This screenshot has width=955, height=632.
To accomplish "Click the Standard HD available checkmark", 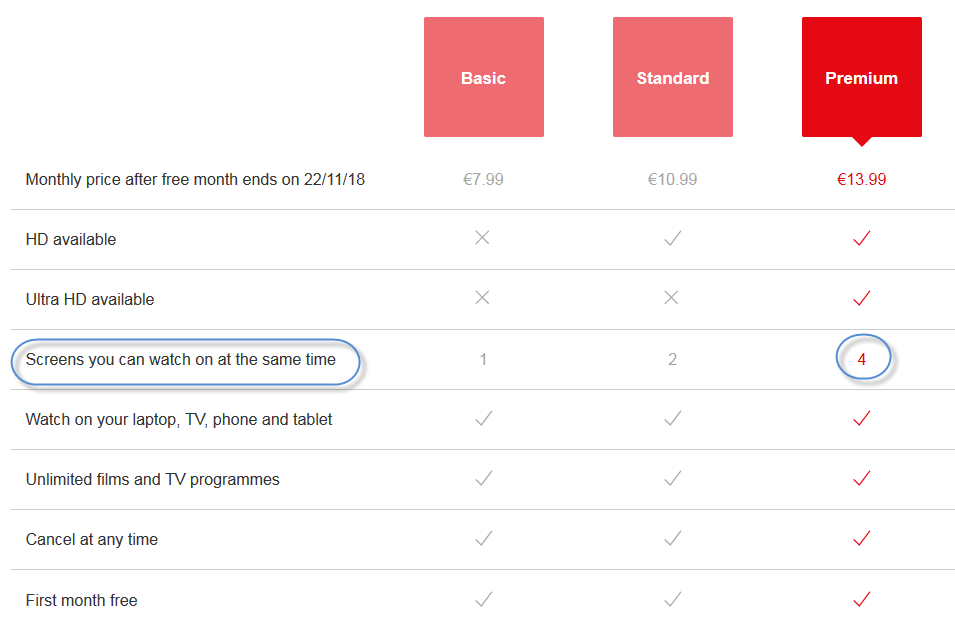I will coord(673,238).
